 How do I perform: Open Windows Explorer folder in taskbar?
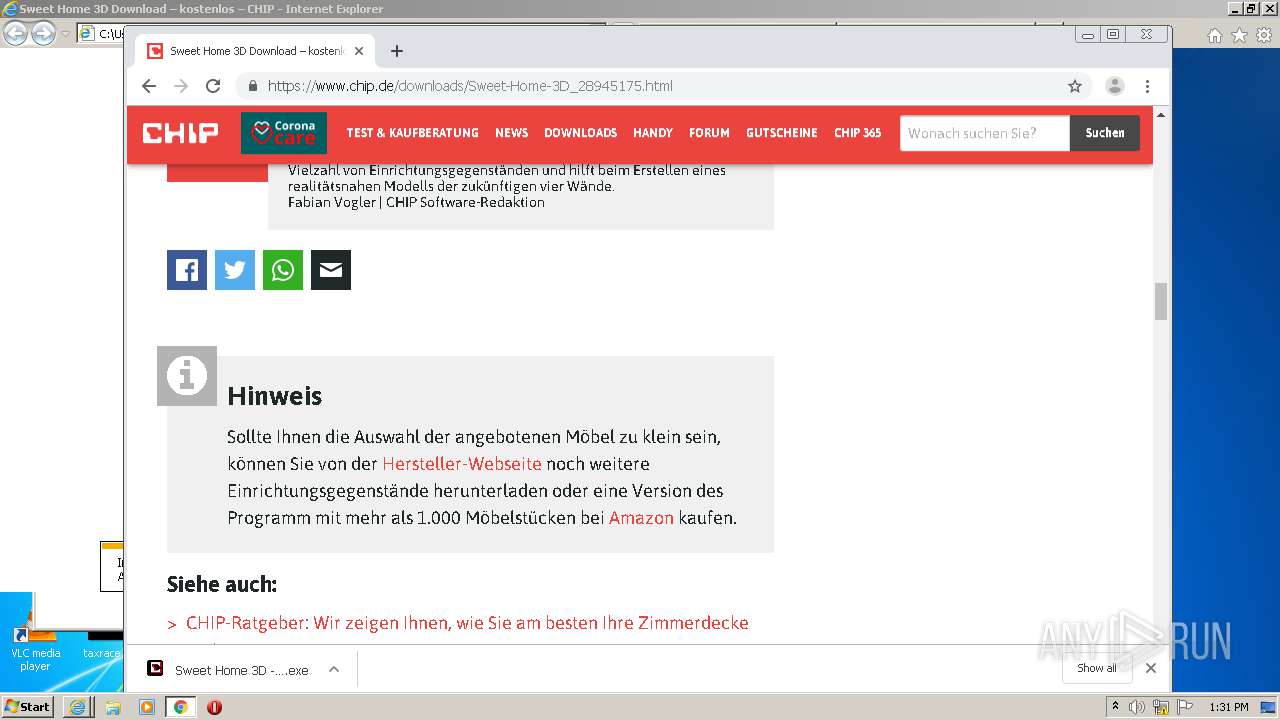pos(113,707)
